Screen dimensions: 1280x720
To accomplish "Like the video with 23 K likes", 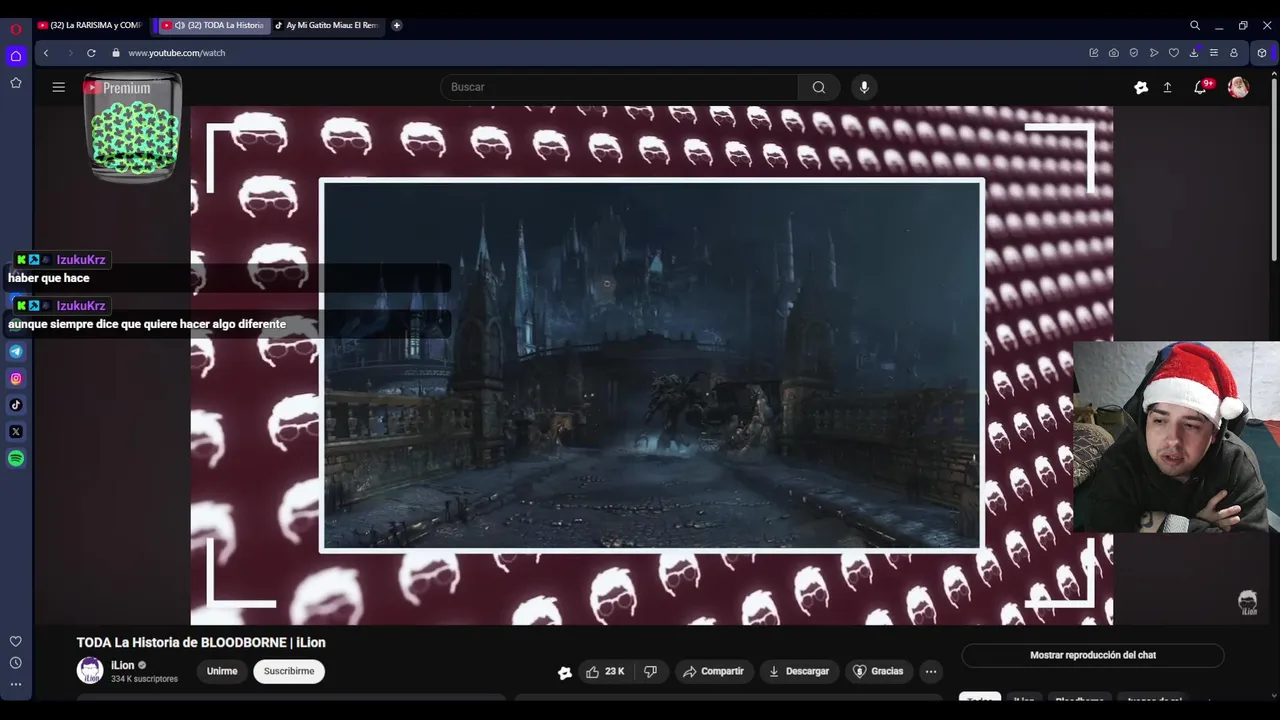I will click(x=605, y=671).
